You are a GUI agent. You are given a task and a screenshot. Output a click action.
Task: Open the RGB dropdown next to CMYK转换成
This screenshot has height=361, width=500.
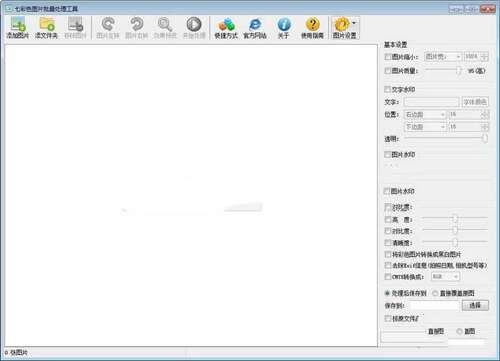(445, 277)
